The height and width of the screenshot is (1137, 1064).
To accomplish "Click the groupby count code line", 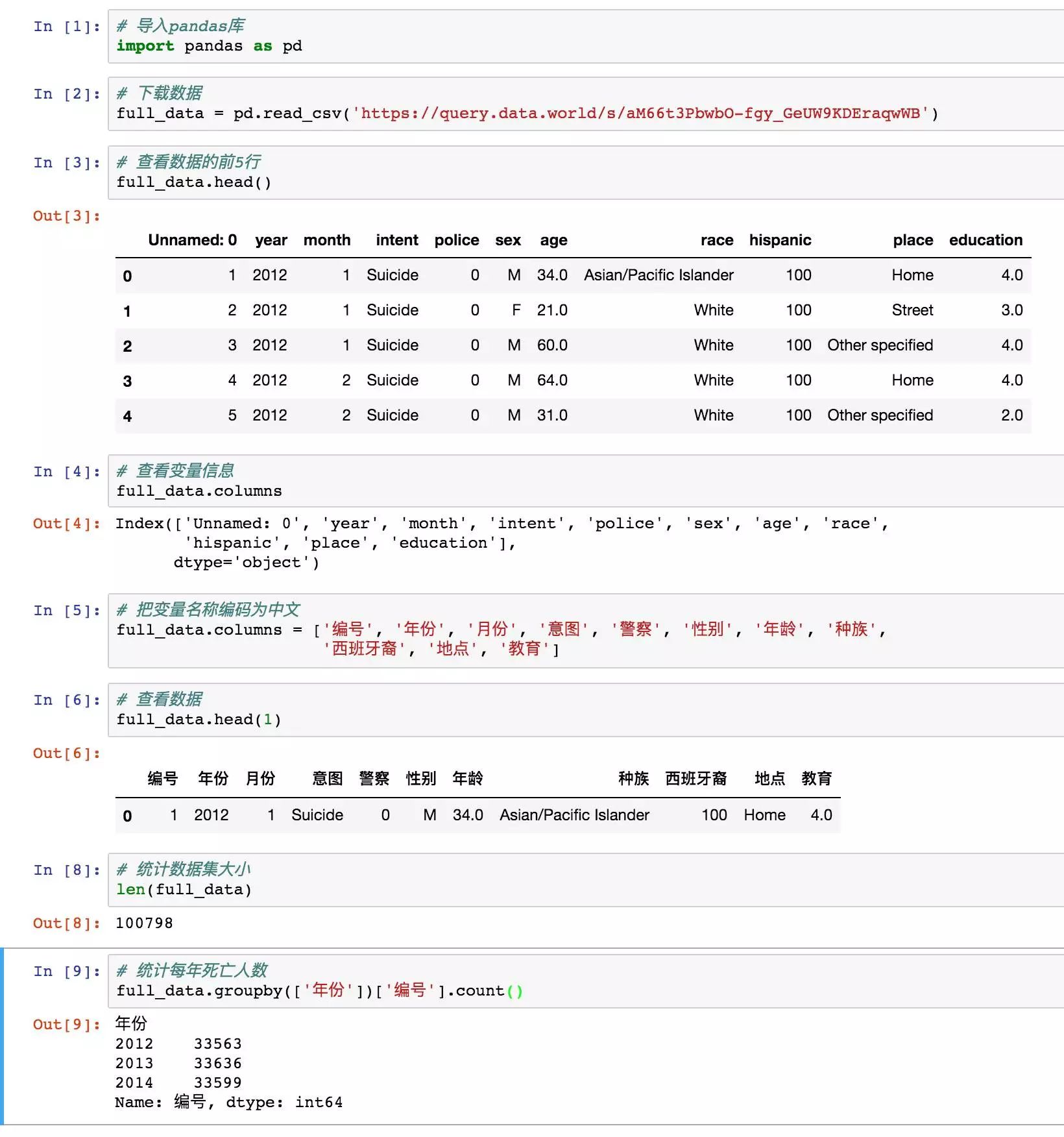I will tap(319, 991).
